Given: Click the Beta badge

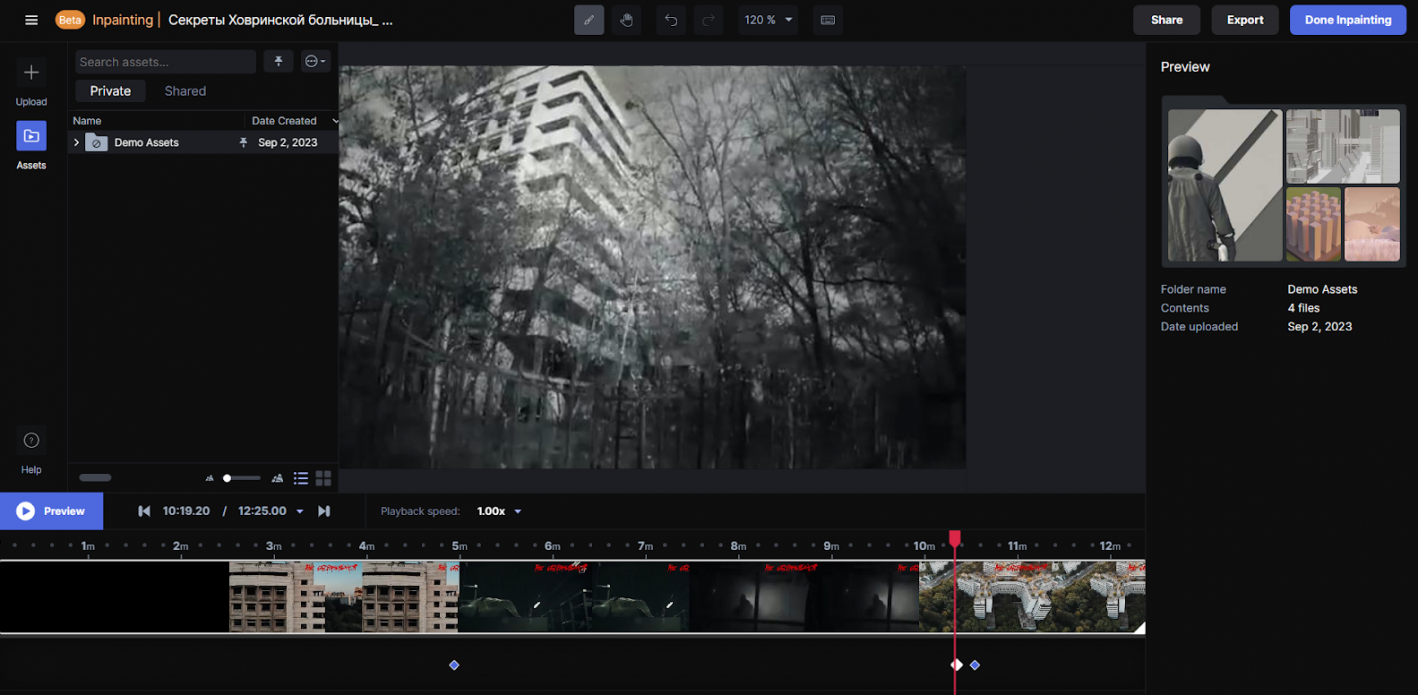Looking at the screenshot, I should tap(70, 20).
